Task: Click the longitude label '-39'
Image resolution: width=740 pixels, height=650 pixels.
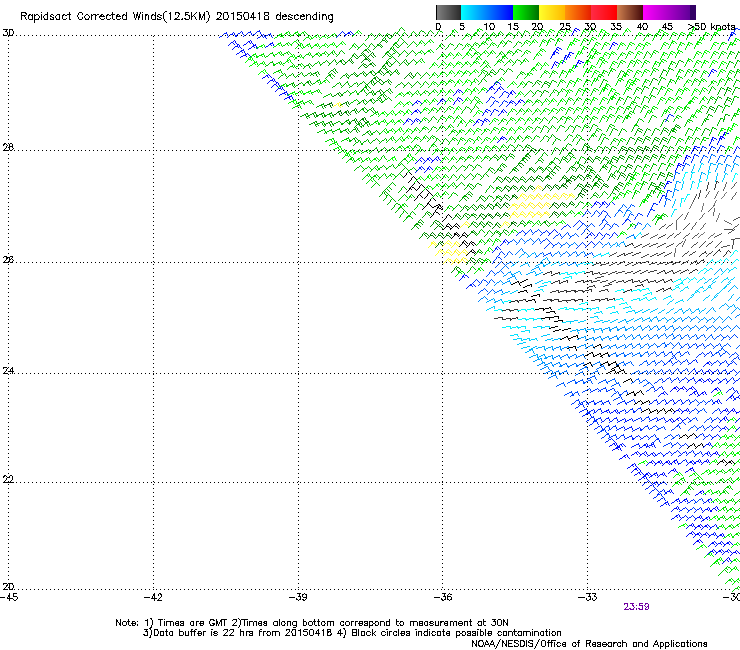Action: (298, 597)
